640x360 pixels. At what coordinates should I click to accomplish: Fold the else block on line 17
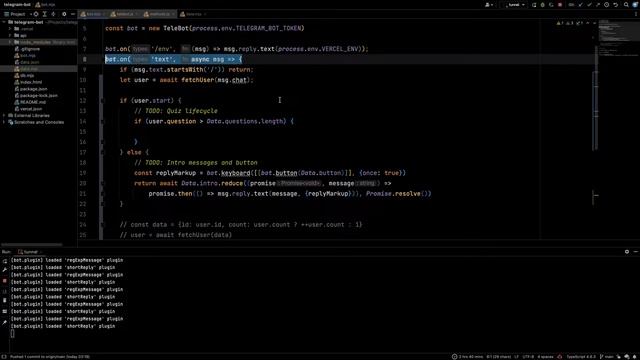102,152
